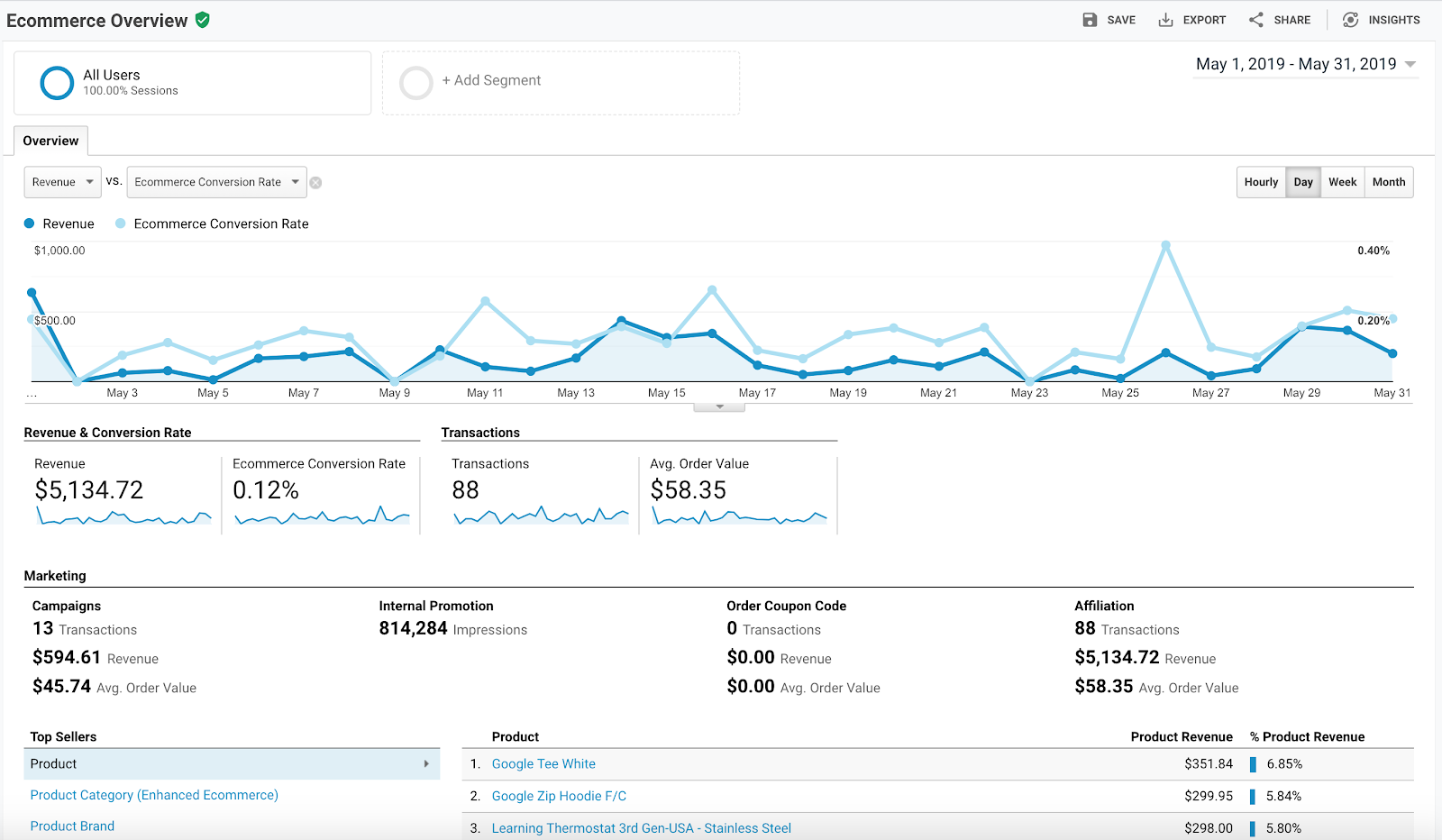Open the Google Tee White product link
Viewport: 1442px width, 840px height.
click(543, 763)
